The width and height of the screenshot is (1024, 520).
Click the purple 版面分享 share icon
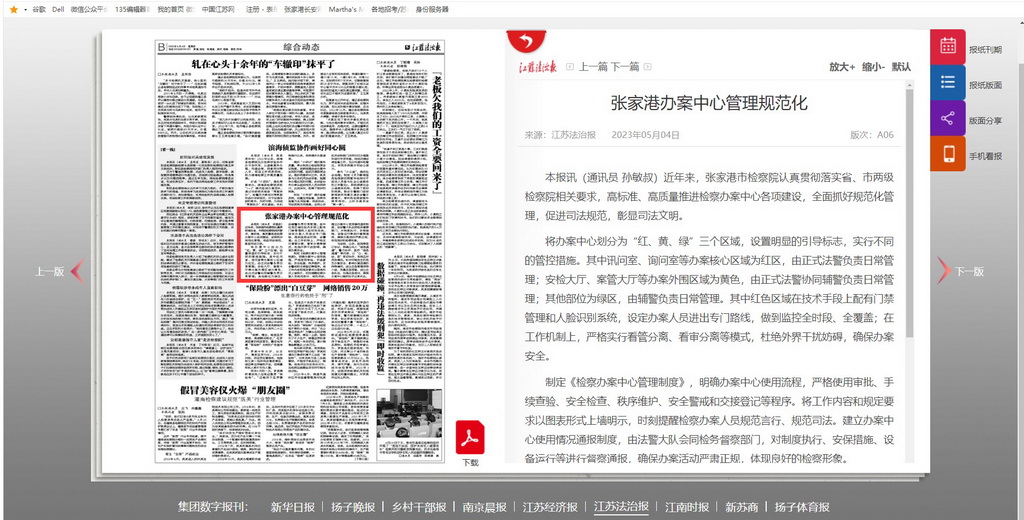947,119
